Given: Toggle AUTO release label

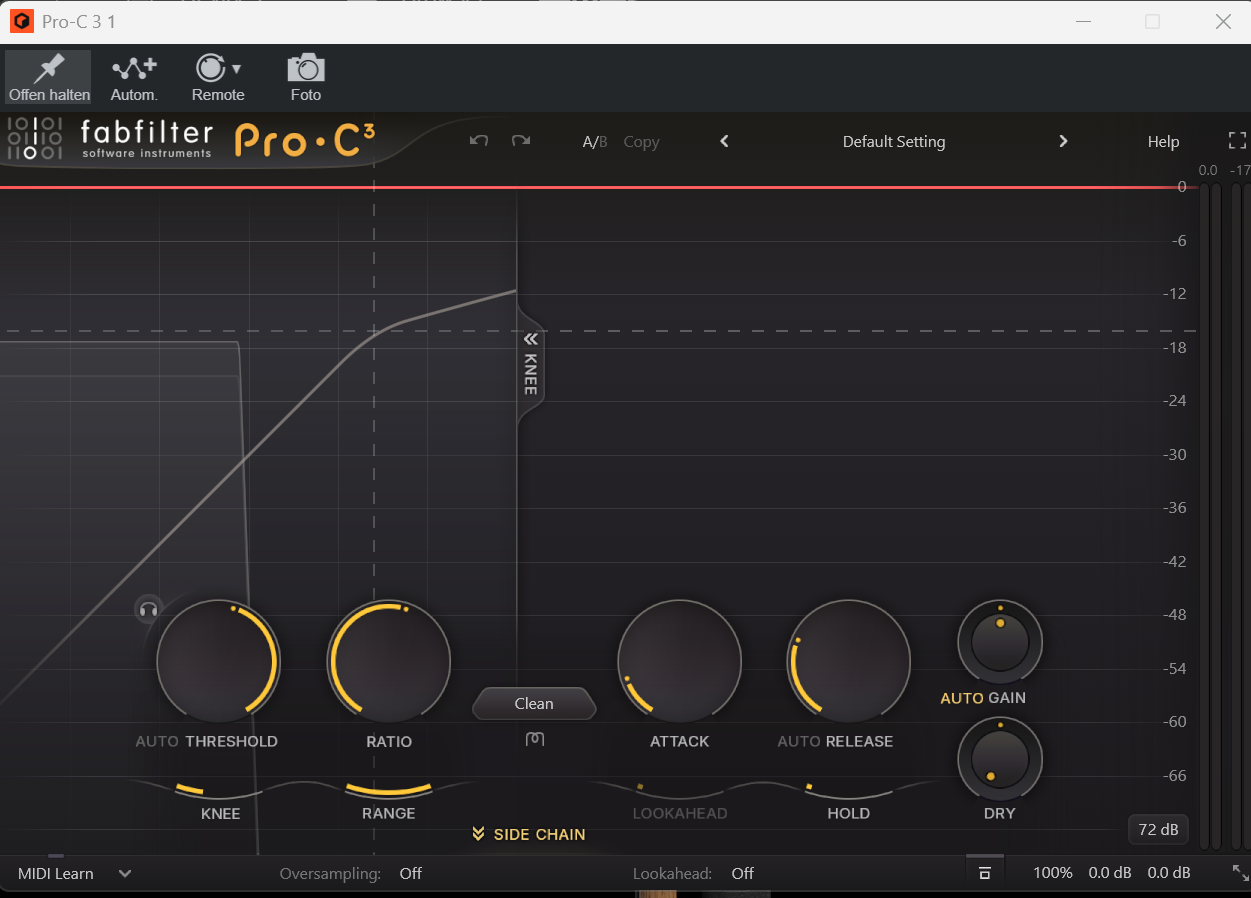Looking at the screenshot, I should click(x=799, y=742).
